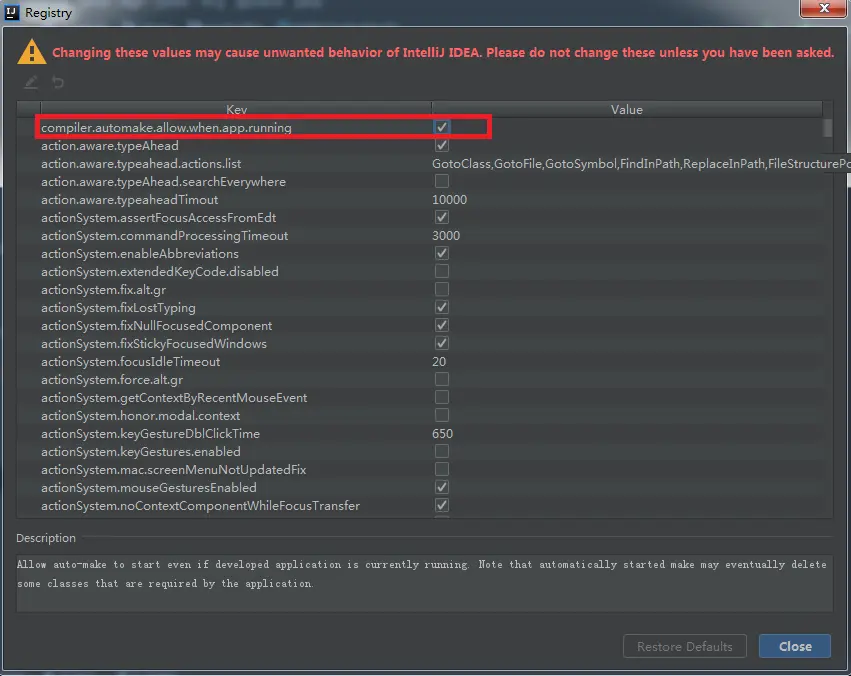The image size is (851, 676).
Task: Select actionSystem.keyGestureDblClickTime key
Action: click(150, 433)
